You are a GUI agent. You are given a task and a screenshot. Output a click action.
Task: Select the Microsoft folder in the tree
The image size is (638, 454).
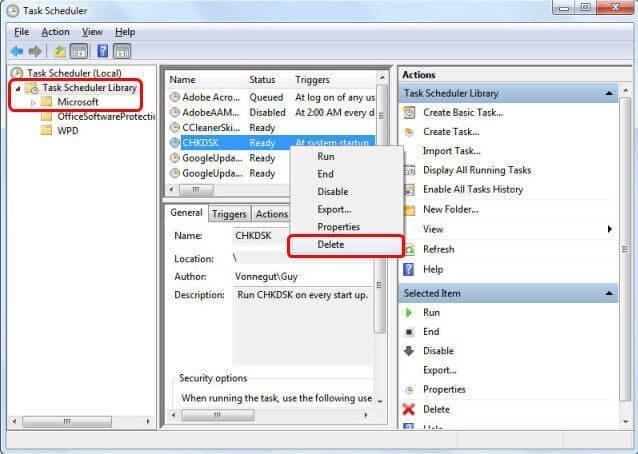tap(78, 102)
